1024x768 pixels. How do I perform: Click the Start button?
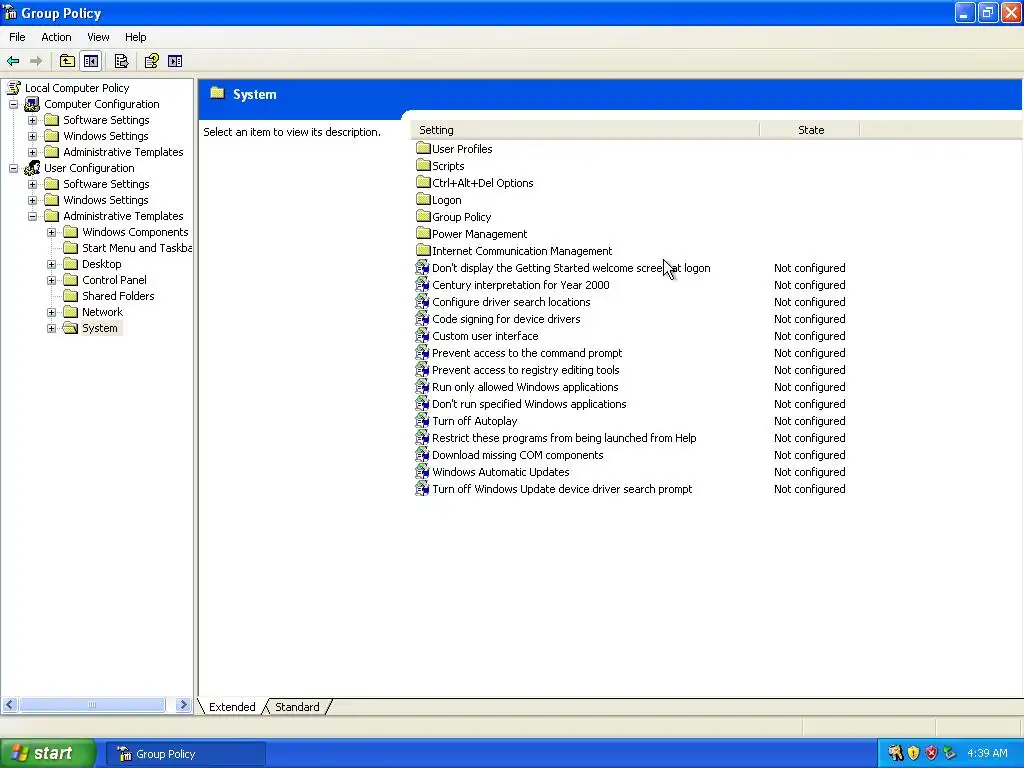pos(48,753)
